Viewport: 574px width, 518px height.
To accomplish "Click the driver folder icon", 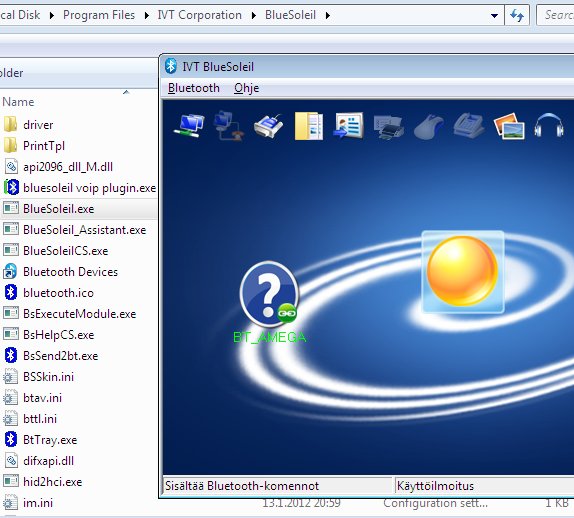I will [x=10, y=124].
